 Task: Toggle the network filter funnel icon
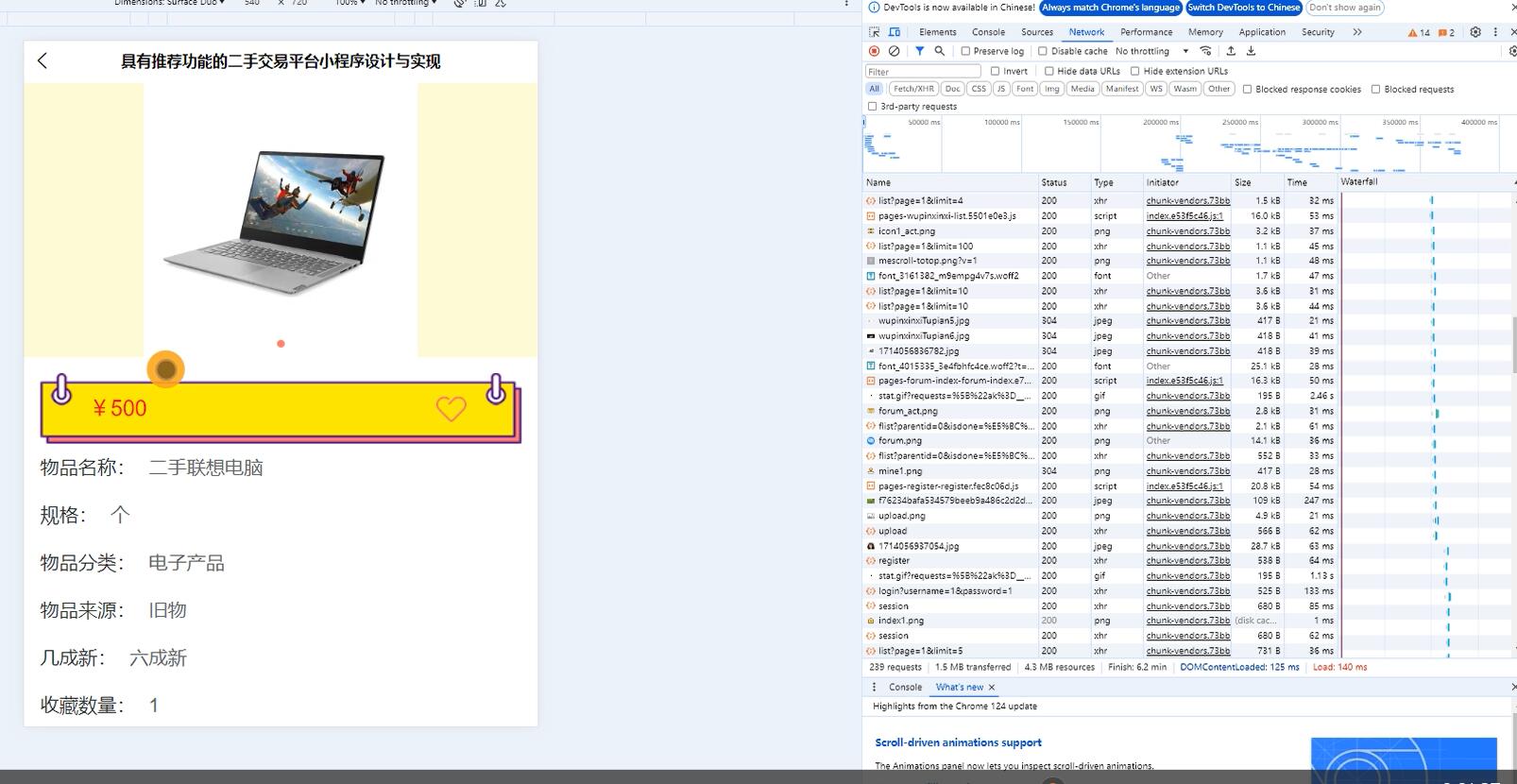(919, 51)
